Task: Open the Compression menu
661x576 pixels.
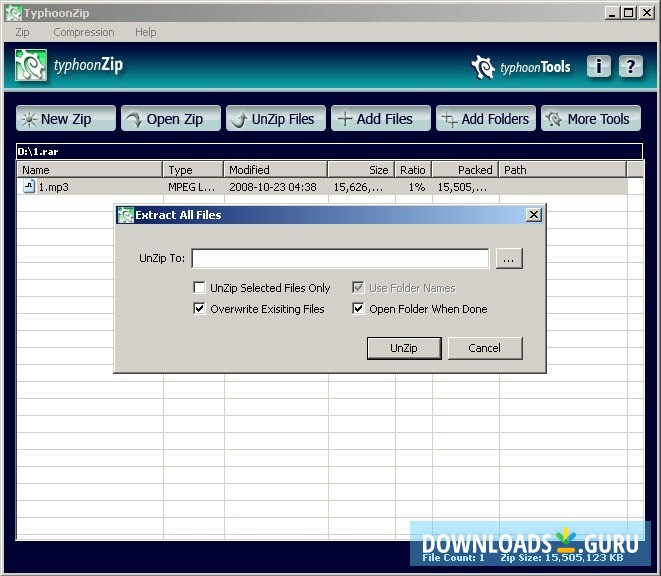Action: (84, 32)
